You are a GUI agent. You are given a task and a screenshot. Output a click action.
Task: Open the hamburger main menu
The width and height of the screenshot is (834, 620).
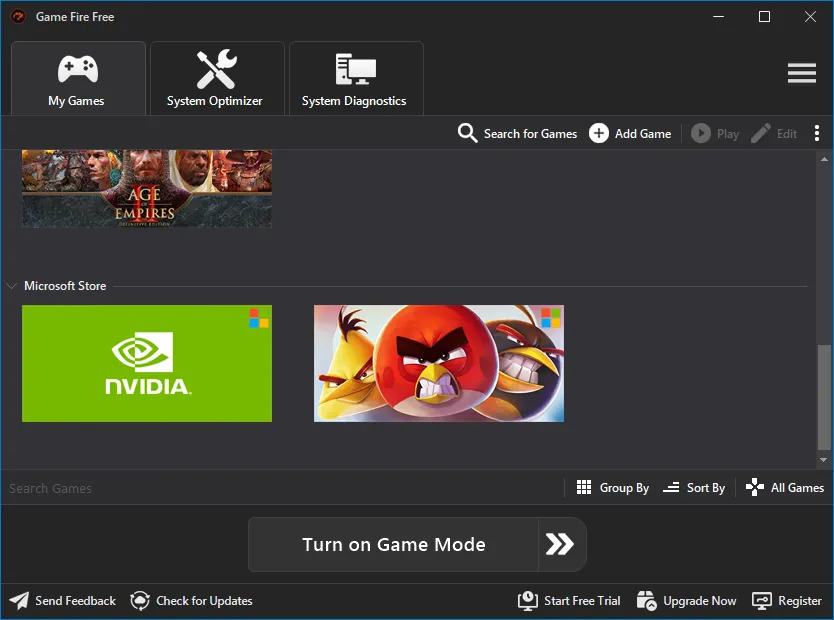[x=802, y=73]
